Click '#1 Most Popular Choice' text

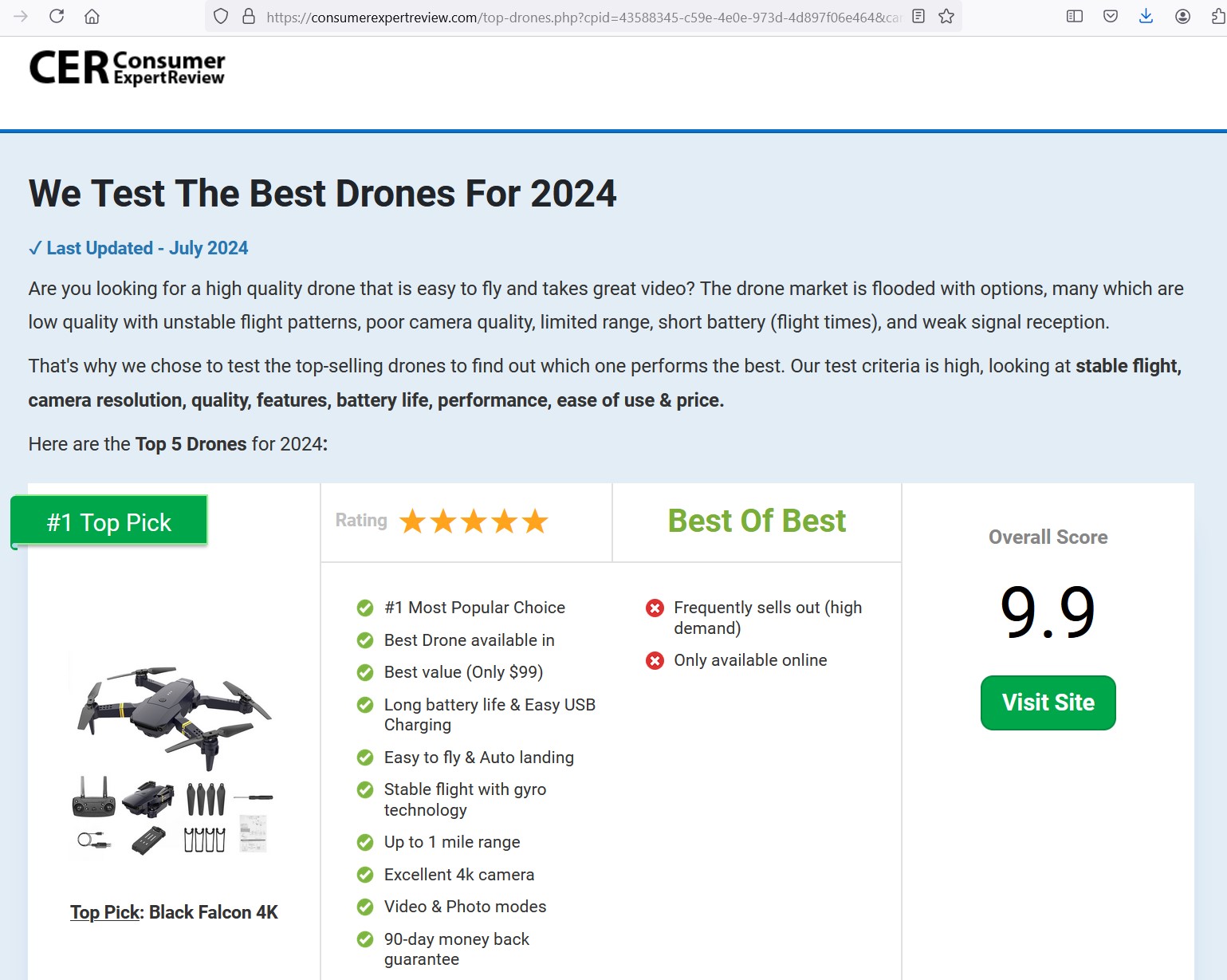coord(474,608)
